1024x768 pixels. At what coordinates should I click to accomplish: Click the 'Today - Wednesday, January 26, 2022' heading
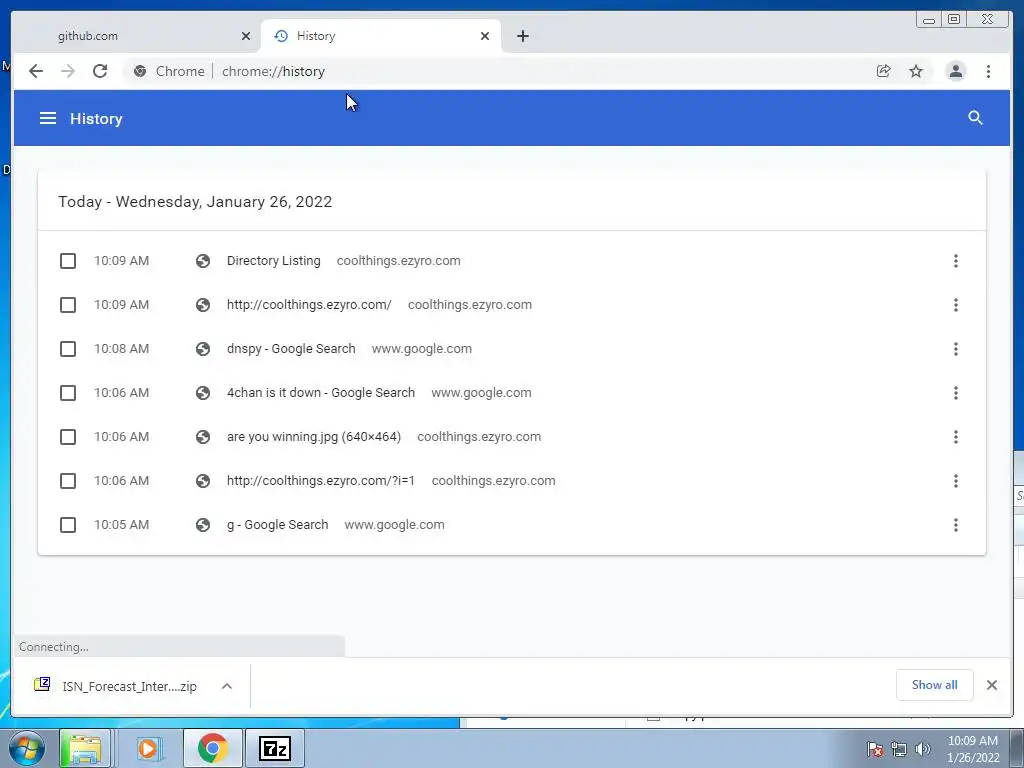[x=195, y=201]
